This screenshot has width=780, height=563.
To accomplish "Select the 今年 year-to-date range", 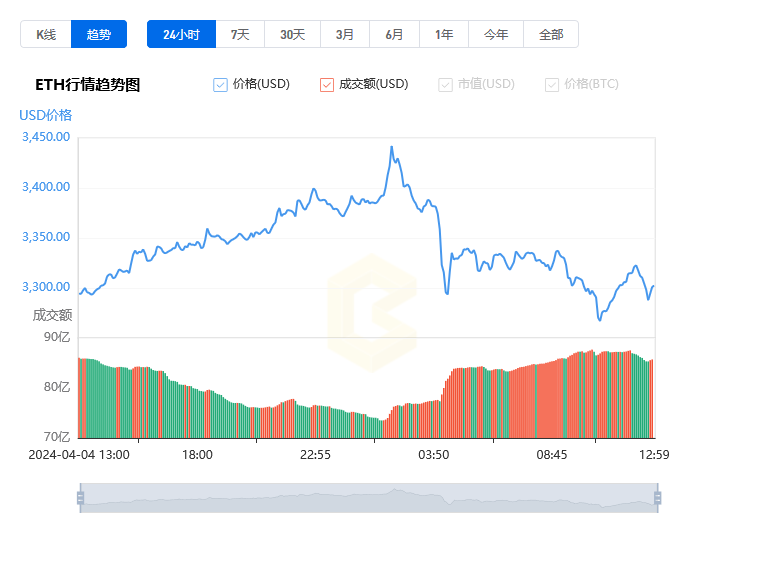I will pyautogui.click(x=496, y=34).
